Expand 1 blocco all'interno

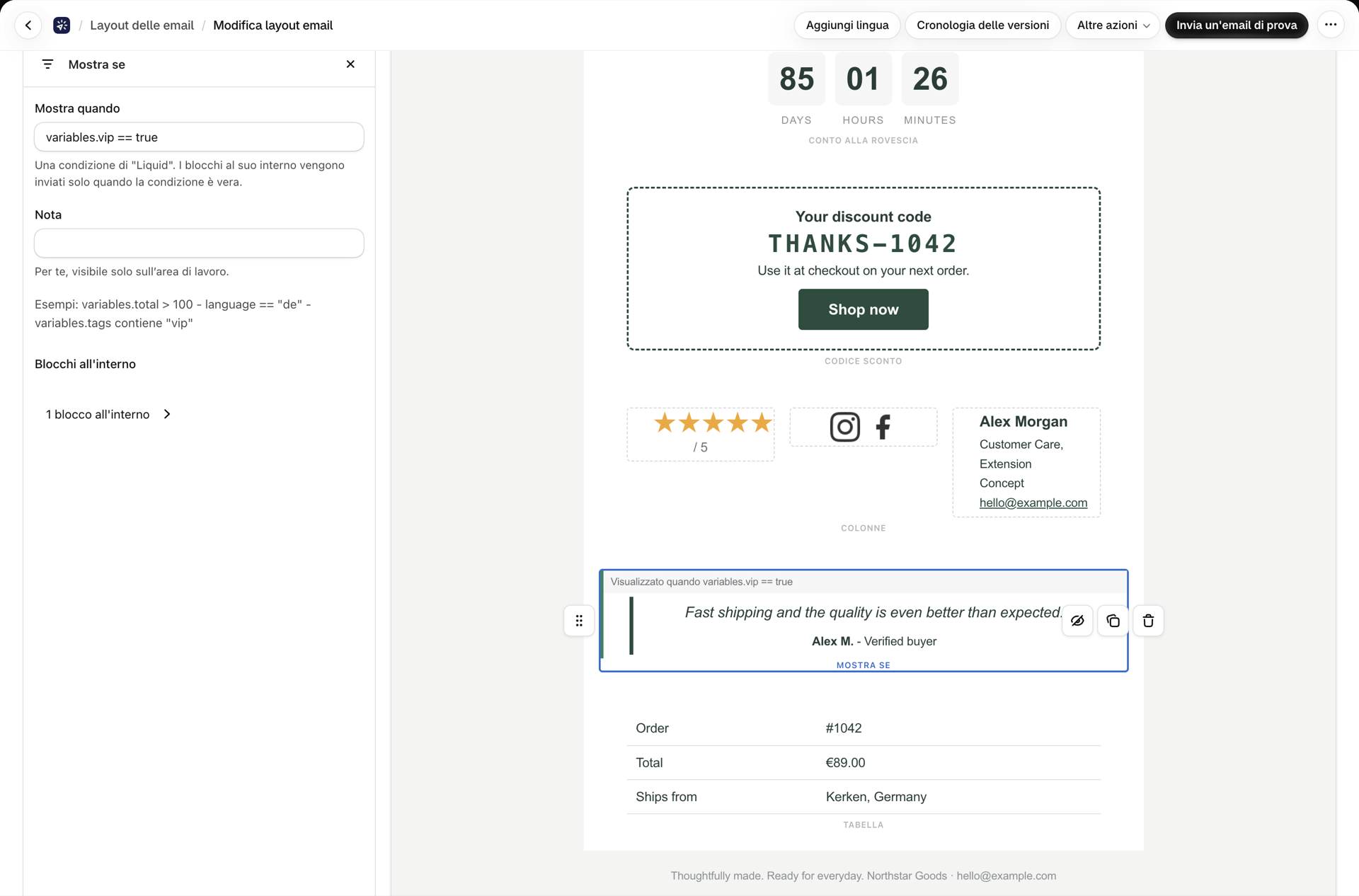108,414
